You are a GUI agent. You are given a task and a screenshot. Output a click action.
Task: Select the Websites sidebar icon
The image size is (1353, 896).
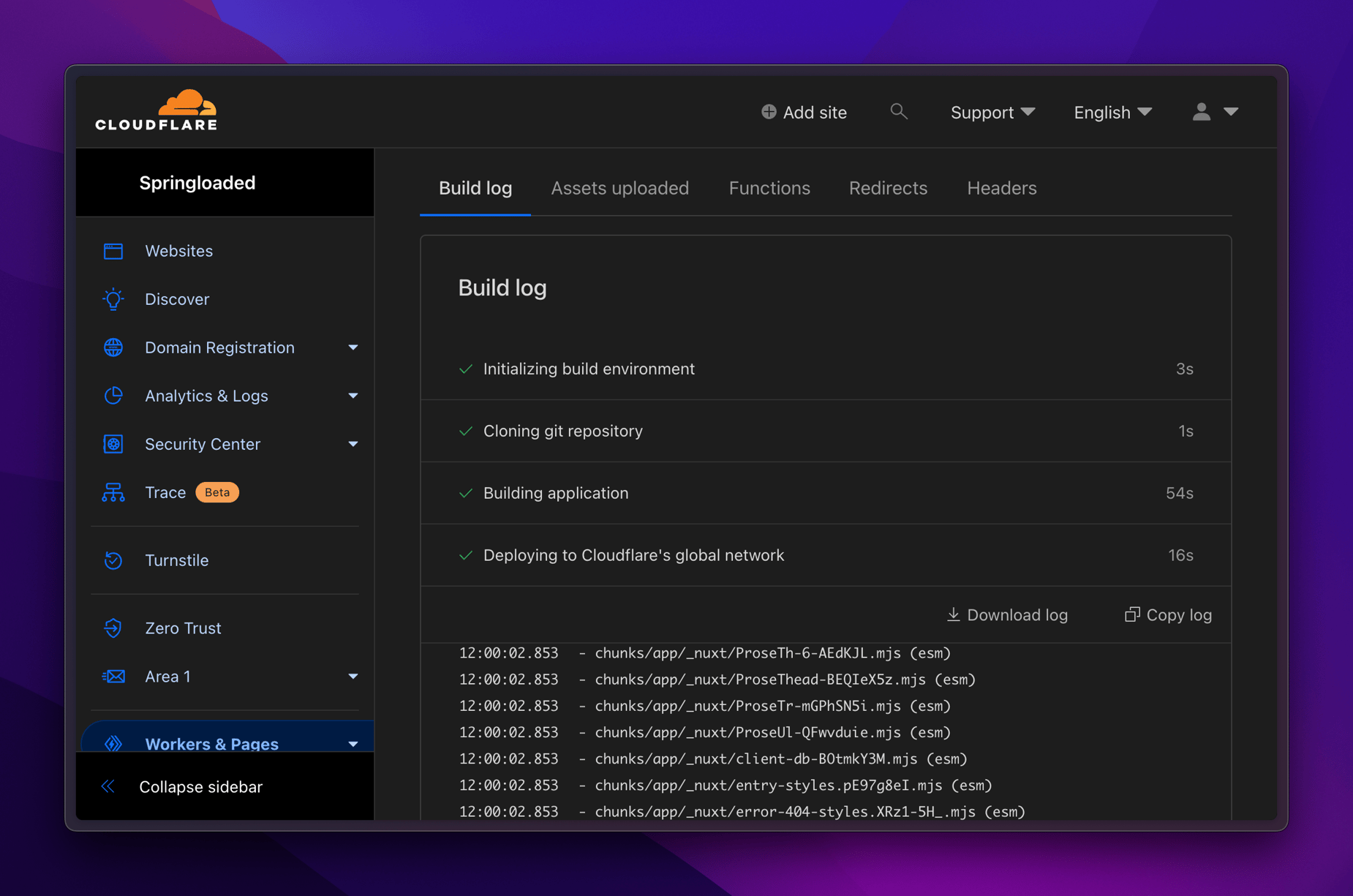coord(113,251)
